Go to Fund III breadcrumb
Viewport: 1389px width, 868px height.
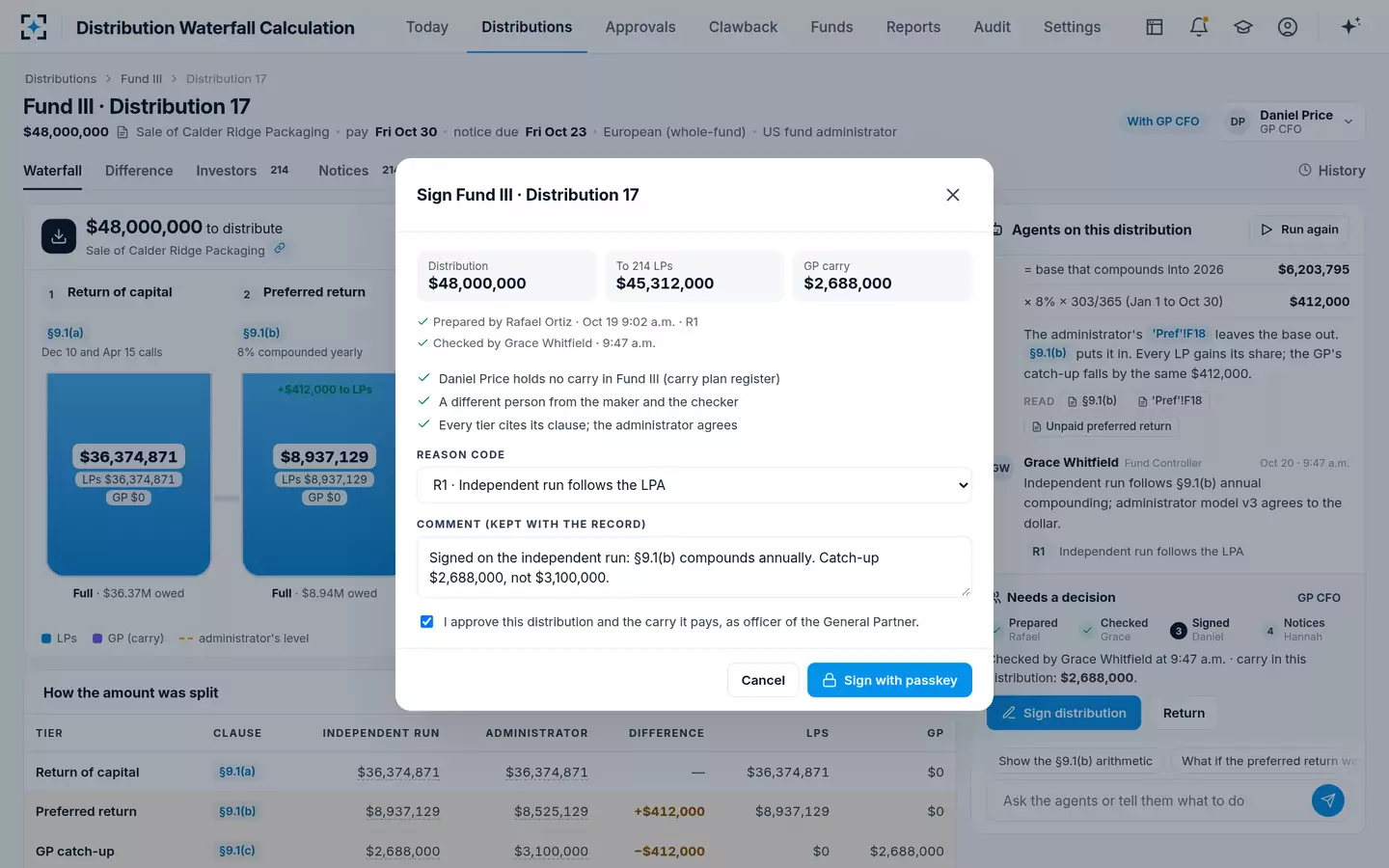(141, 79)
